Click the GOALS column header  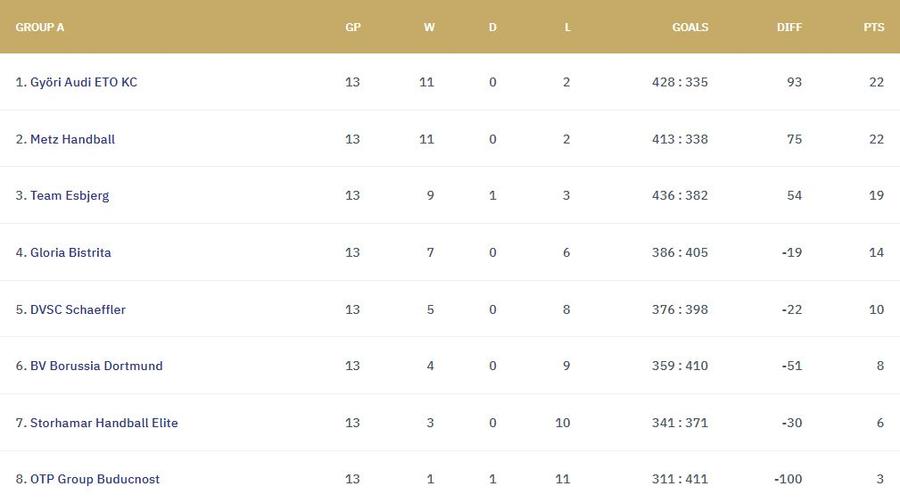pos(690,27)
